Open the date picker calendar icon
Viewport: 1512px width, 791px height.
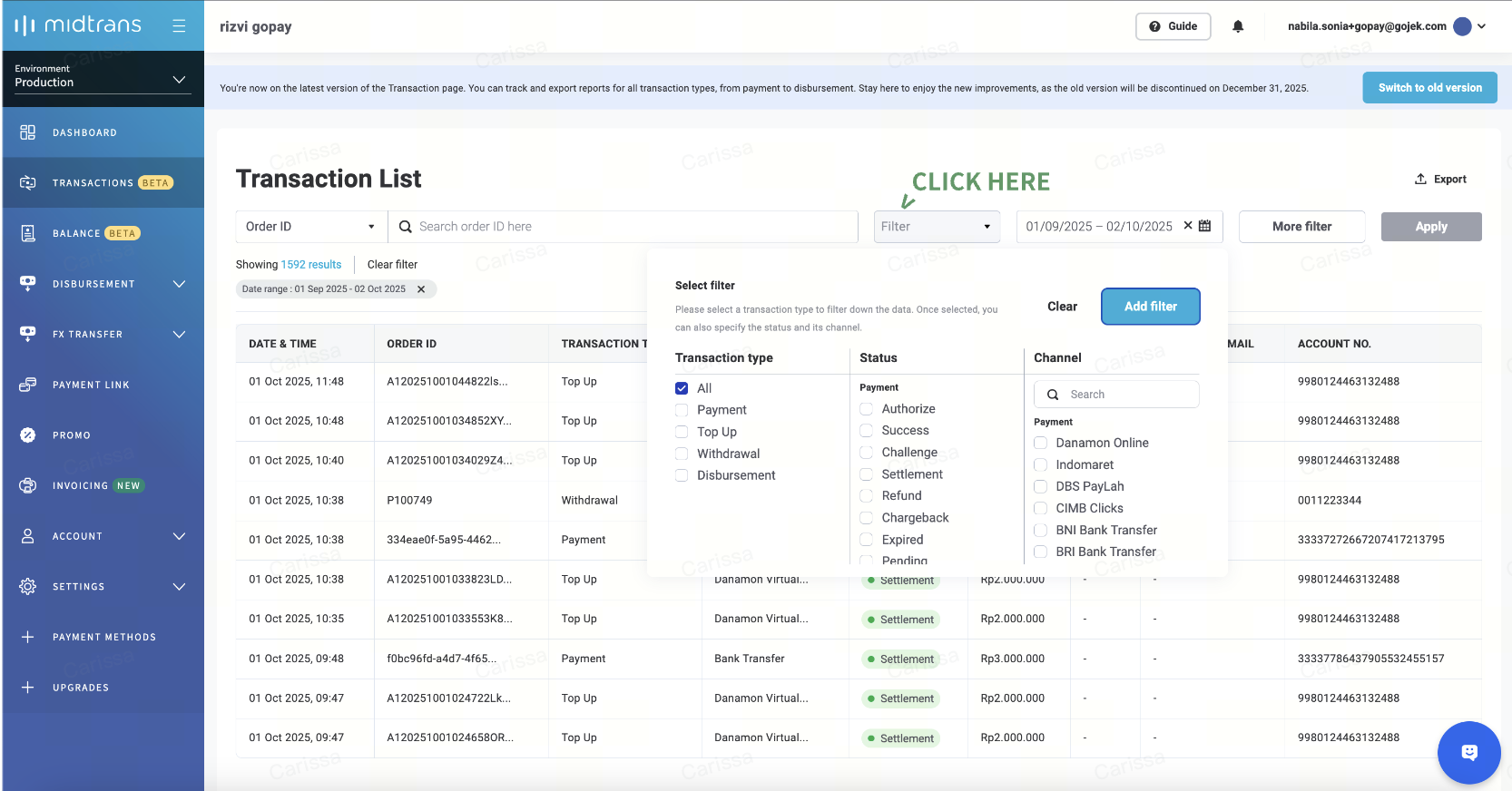pos(1205,226)
